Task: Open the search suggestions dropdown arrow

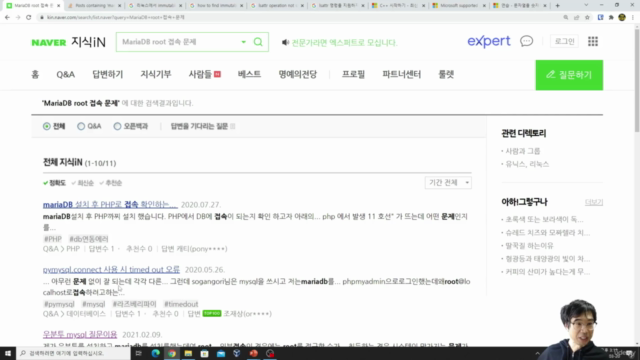Action: coord(243,42)
